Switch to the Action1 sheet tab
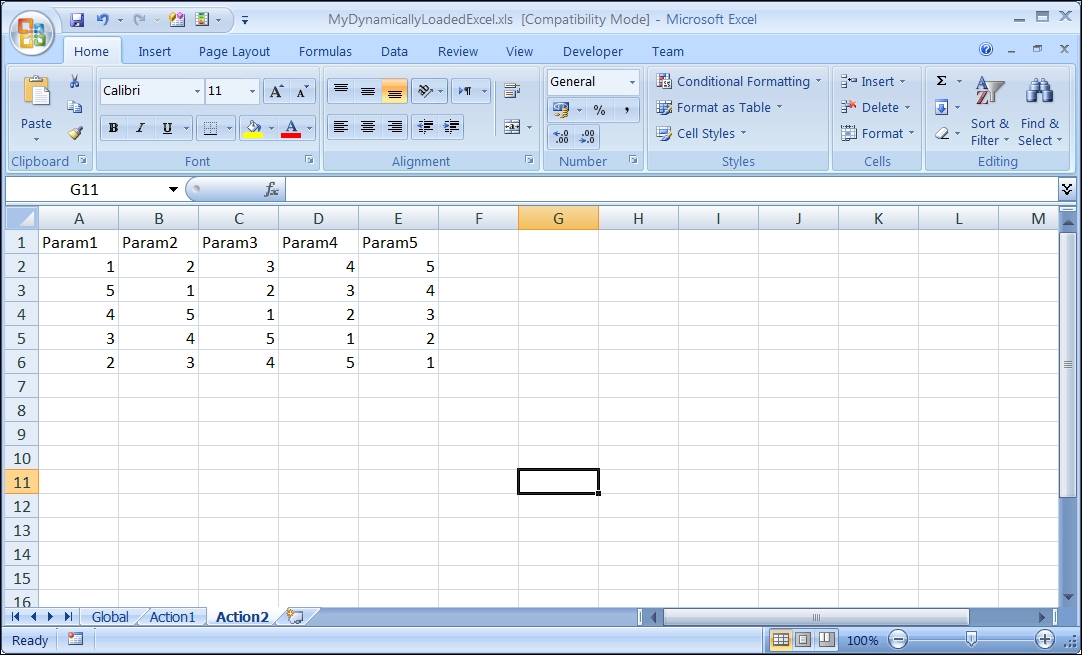 pos(172,617)
